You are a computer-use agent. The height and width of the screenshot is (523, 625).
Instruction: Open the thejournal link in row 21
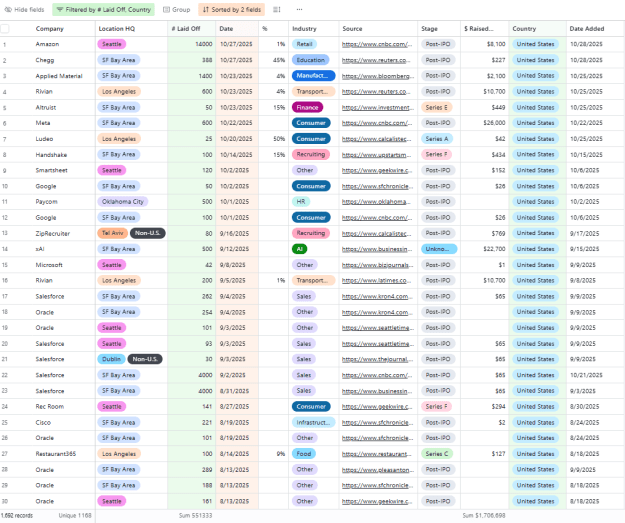[x=377, y=359]
